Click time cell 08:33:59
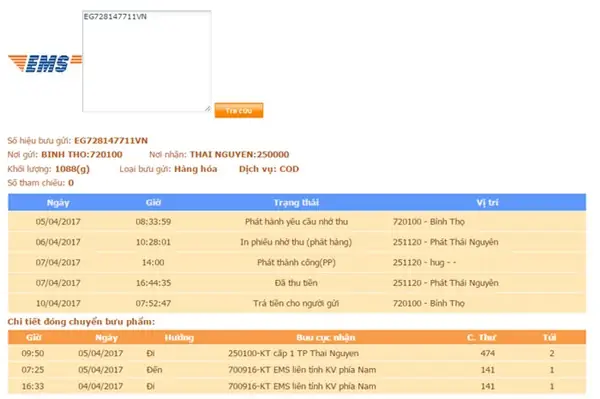Image resolution: width=600 pixels, height=399 pixels. point(153,221)
